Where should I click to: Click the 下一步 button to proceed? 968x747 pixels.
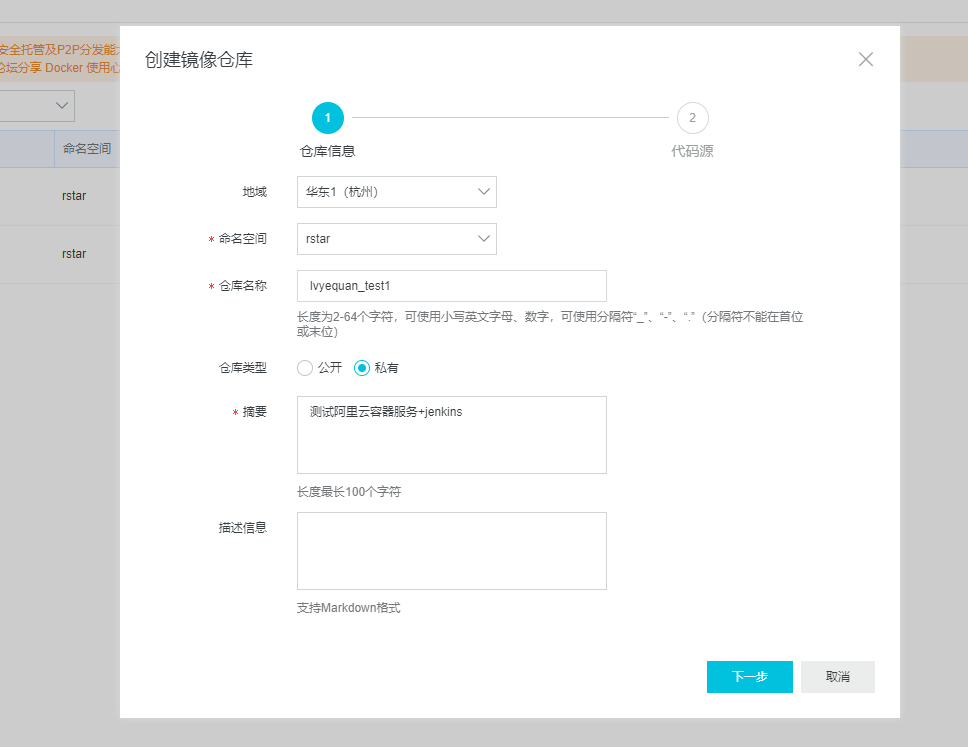(x=749, y=677)
